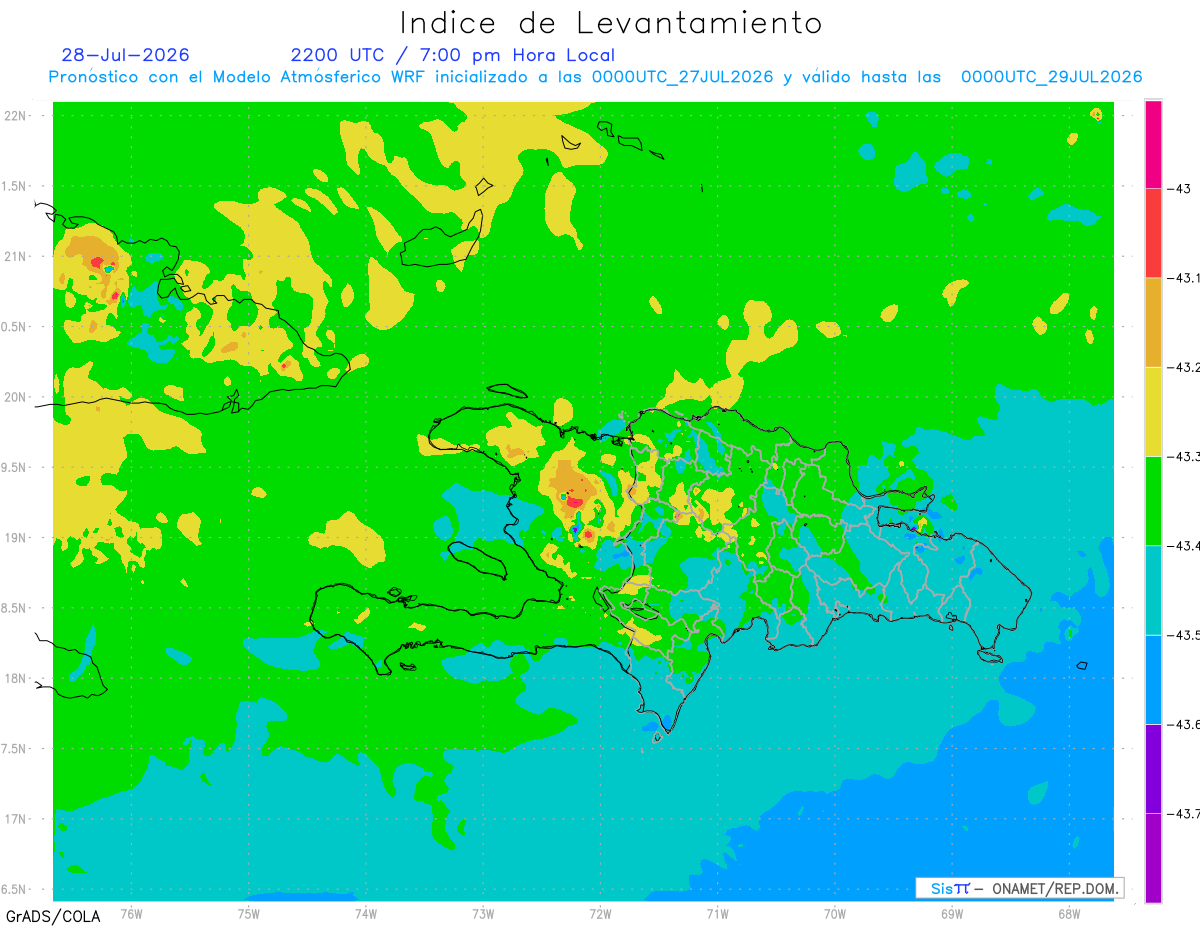Select the red legend swatch below -43
This screenshot has width=1200, height=927.
pyautogui.click(x=1153, y=233)
